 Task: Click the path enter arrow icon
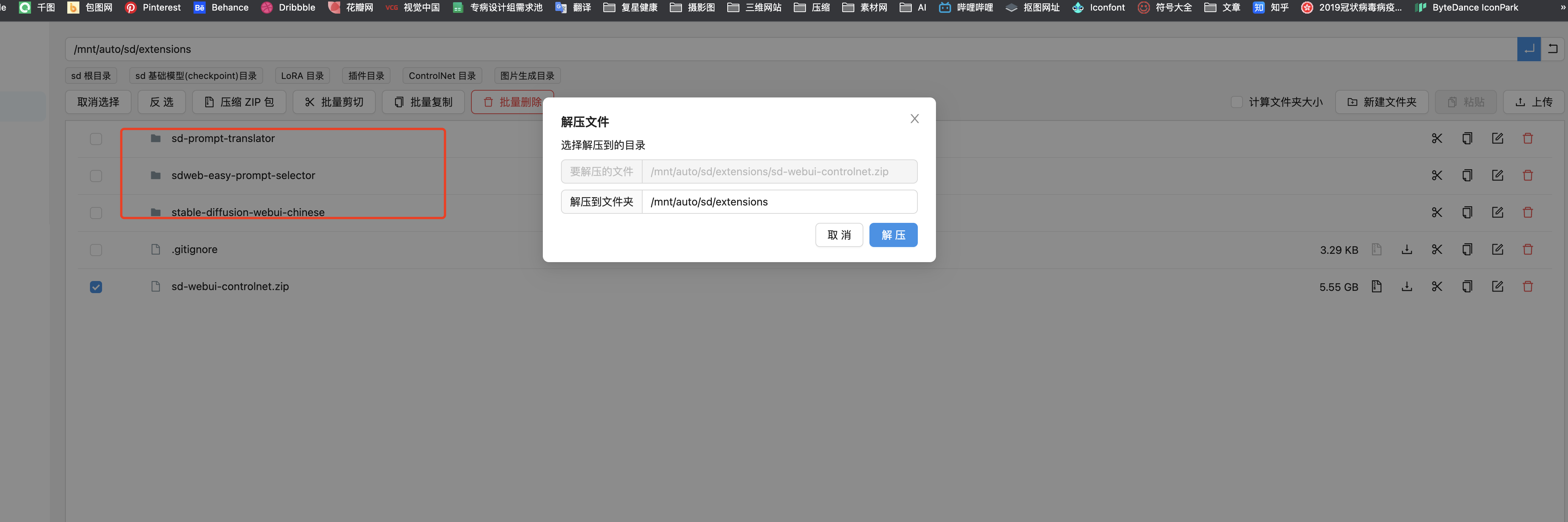coord(1528,49)
